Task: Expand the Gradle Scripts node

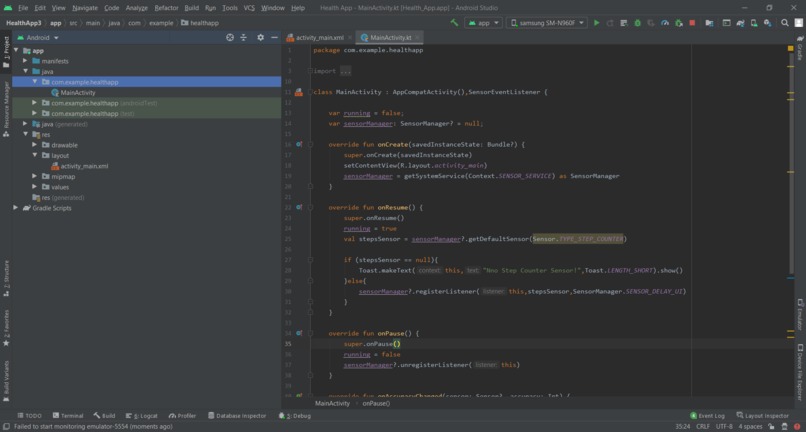Action: pos(16,207)
